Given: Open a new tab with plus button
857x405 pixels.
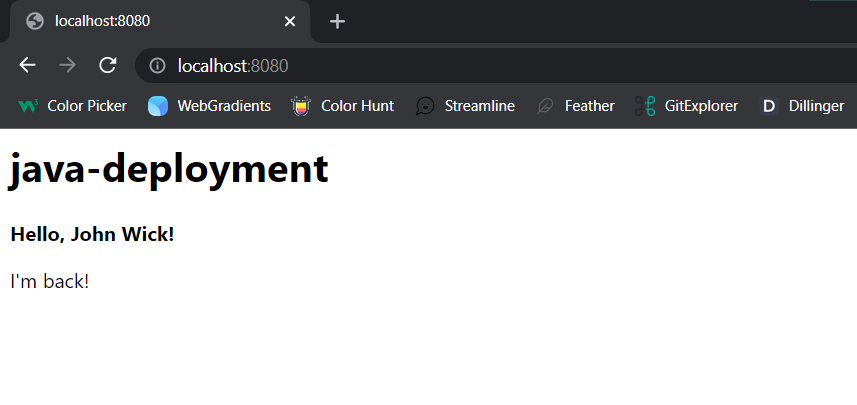Looking at the screenshot, I should tap(337, 21).
